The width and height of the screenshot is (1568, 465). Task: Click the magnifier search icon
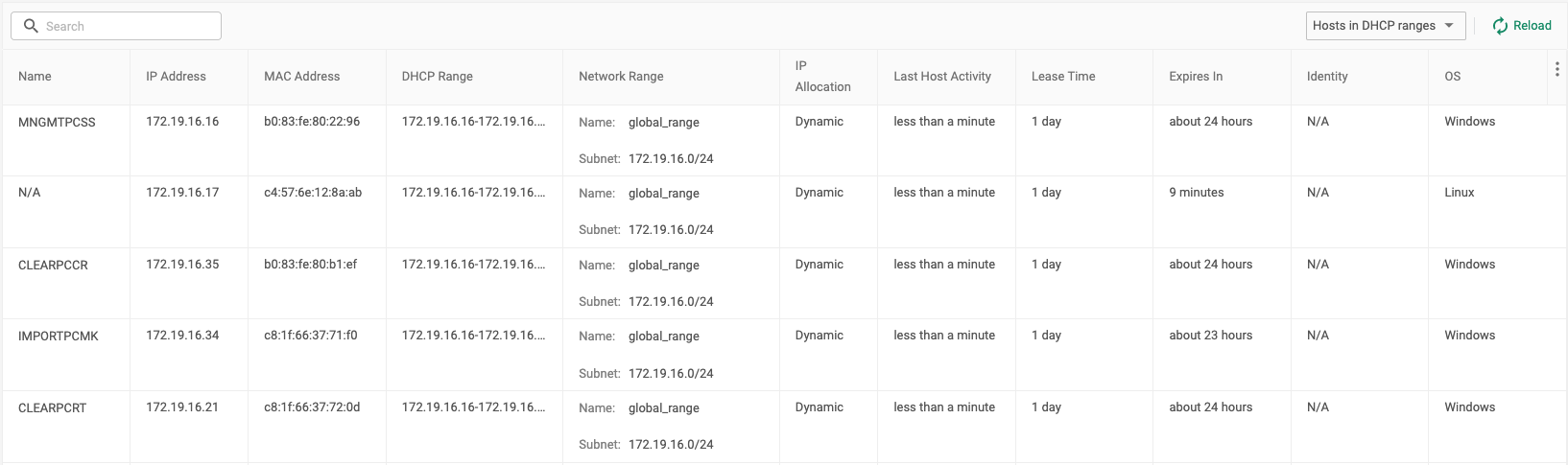click(31, 26)
